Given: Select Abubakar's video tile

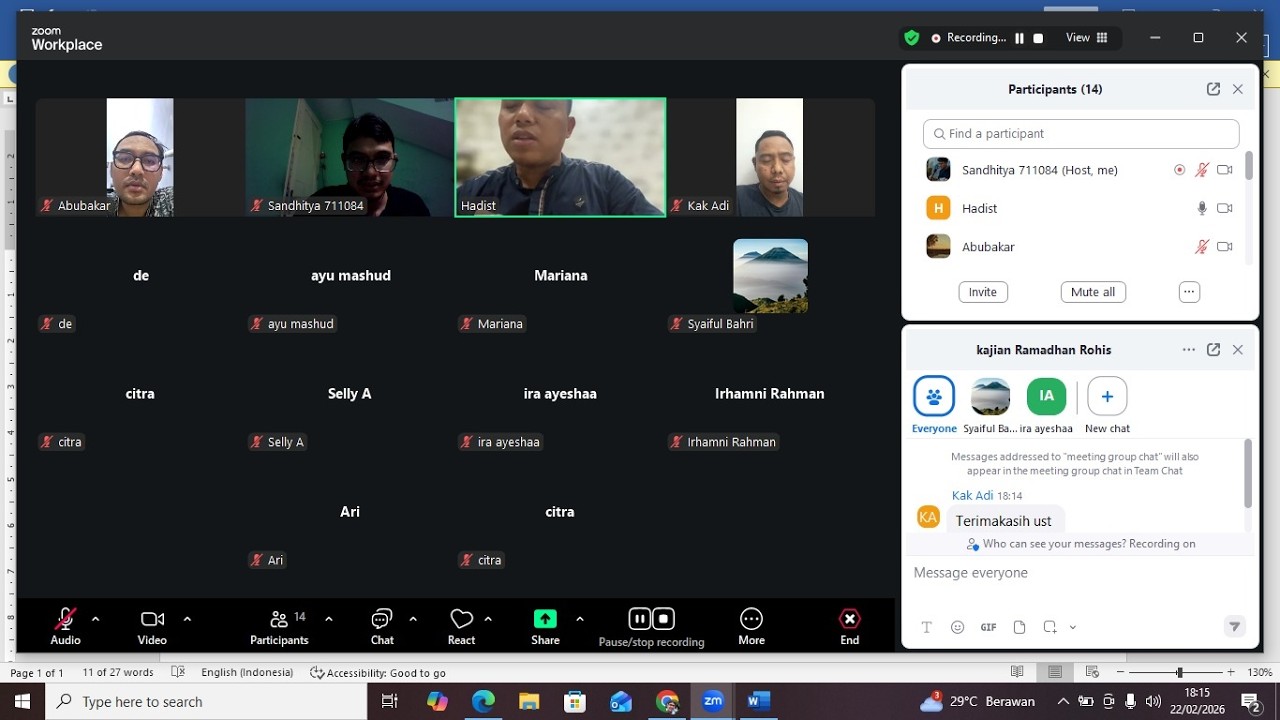Looking at the screenshot, I should [x=140, y=157].
